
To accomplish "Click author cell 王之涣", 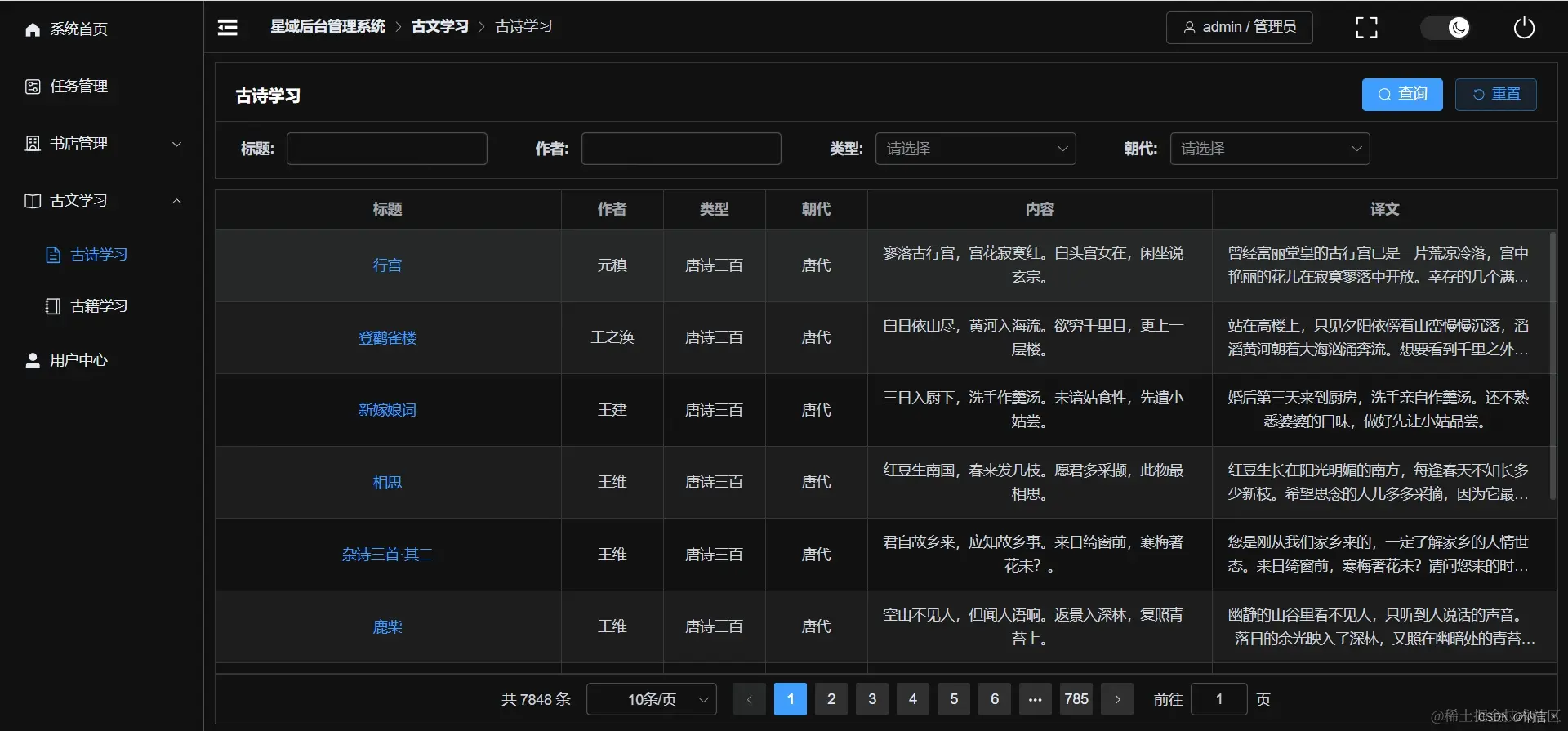I will [612, 338].
